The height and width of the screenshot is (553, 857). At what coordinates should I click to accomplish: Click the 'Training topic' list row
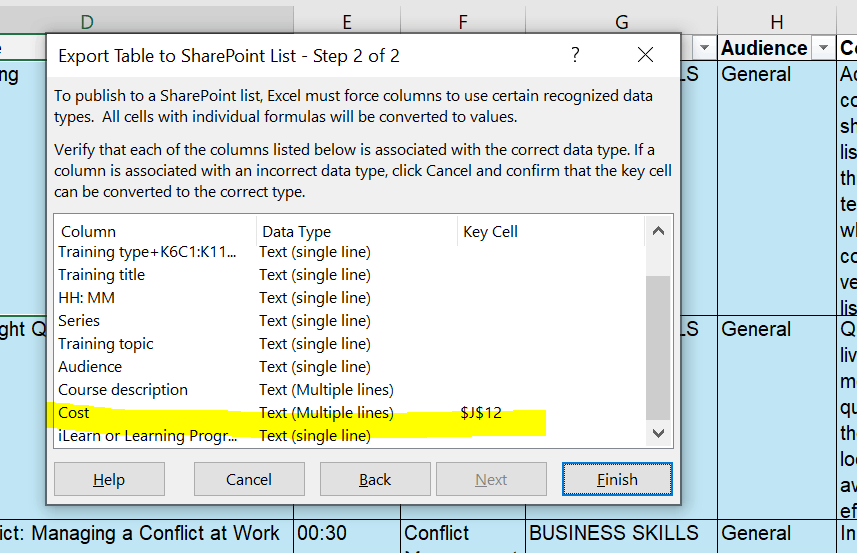click(x=350, y=344)
